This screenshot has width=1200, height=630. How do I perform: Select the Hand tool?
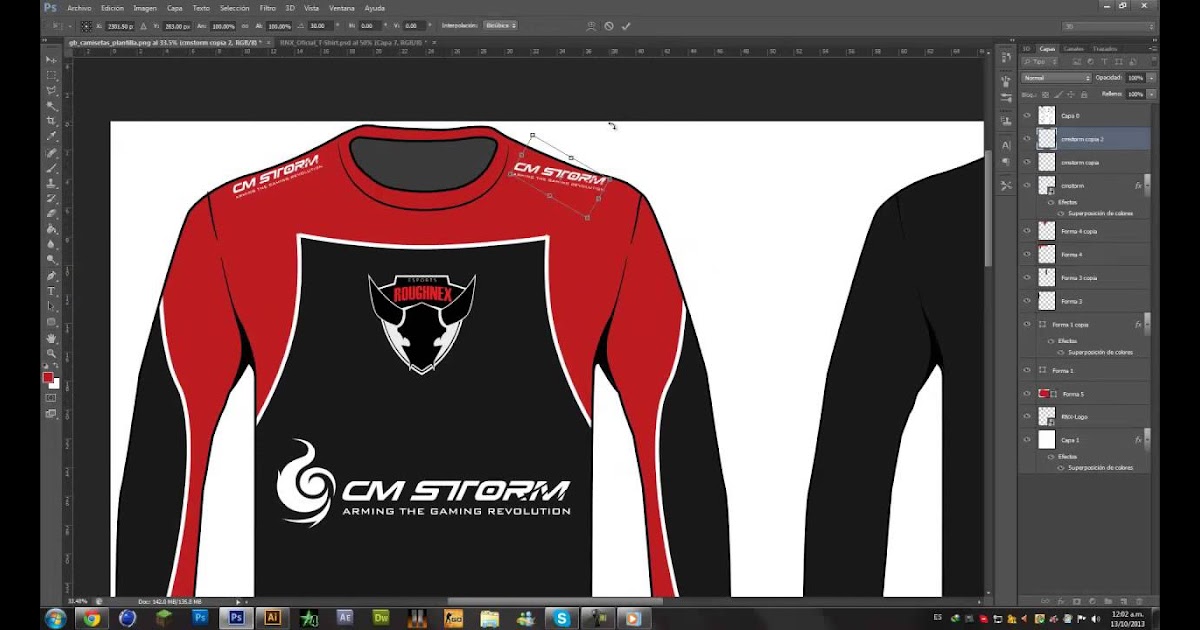pyautogui.click(x=52, y=338)
